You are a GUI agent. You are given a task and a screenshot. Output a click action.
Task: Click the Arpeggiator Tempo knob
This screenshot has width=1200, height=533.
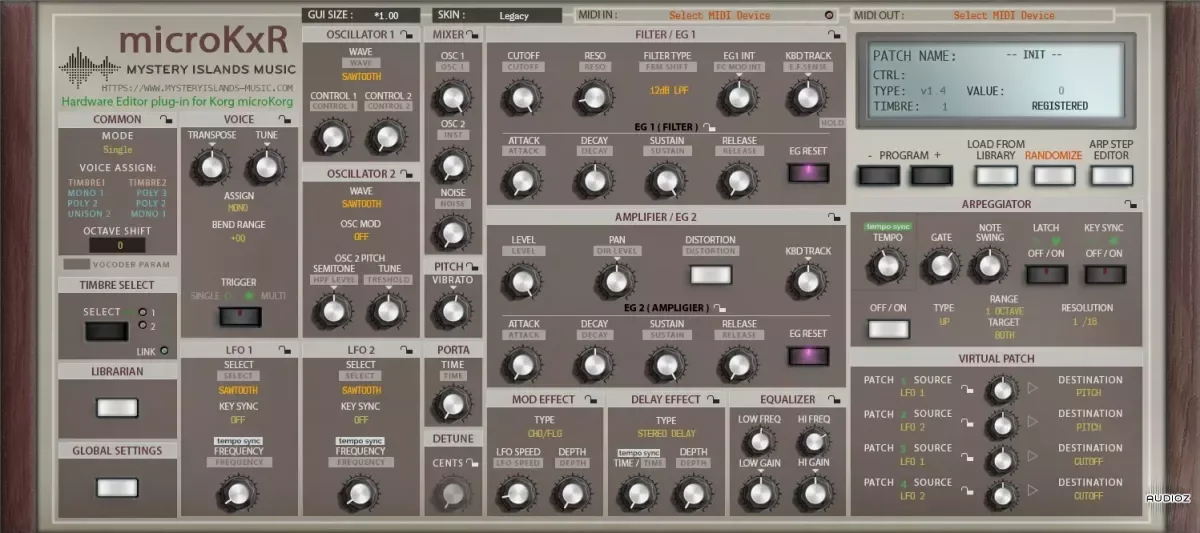click(886, 265)
